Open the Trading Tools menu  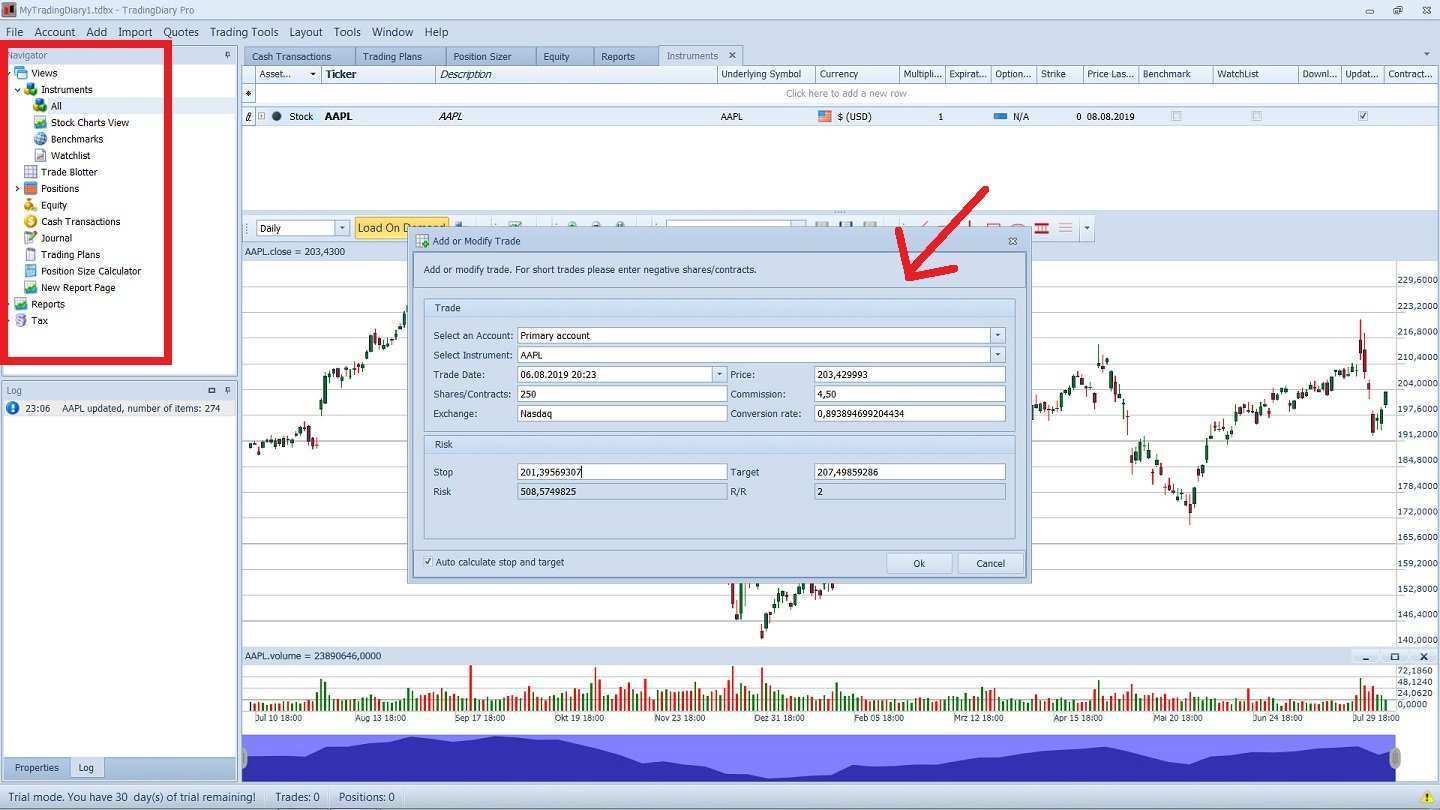tap(244, 32)
